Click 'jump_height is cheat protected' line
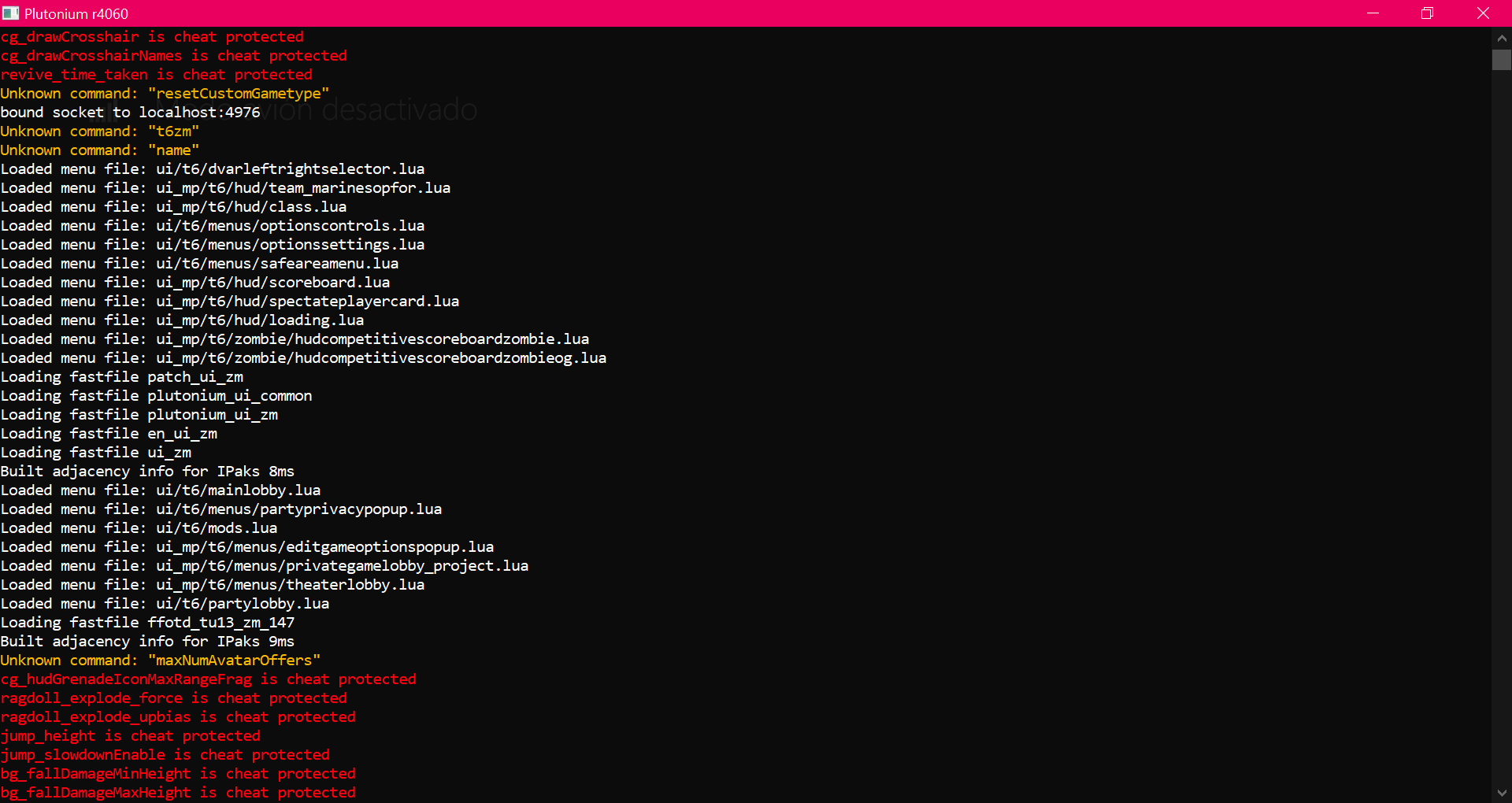1512x803 pixels. coord(130,736)
